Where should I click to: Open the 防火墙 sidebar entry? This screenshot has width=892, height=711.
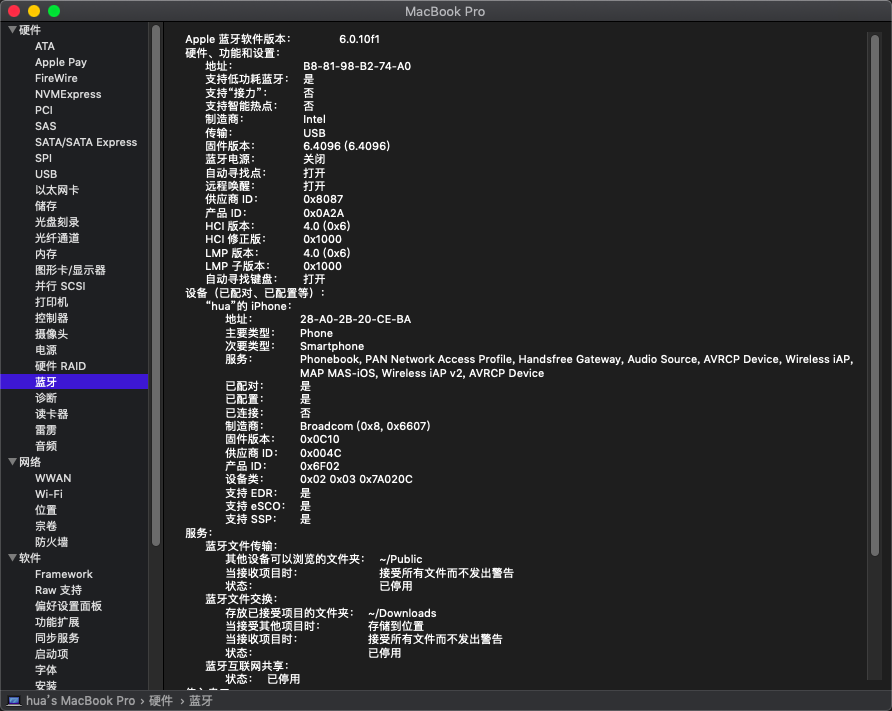point(51,541)
